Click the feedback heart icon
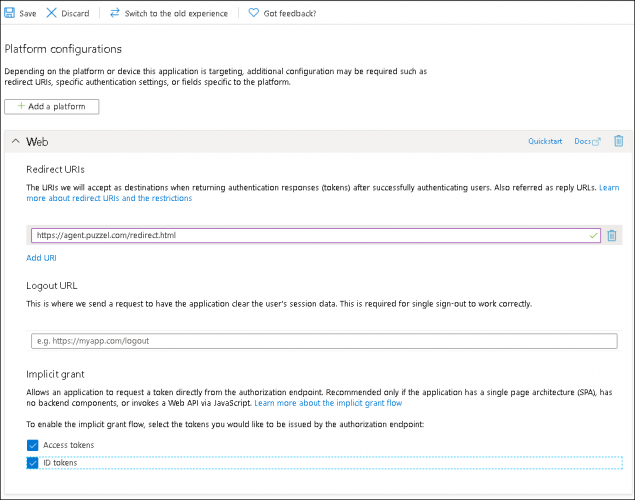635x500 pixels. tap(254, 13)
